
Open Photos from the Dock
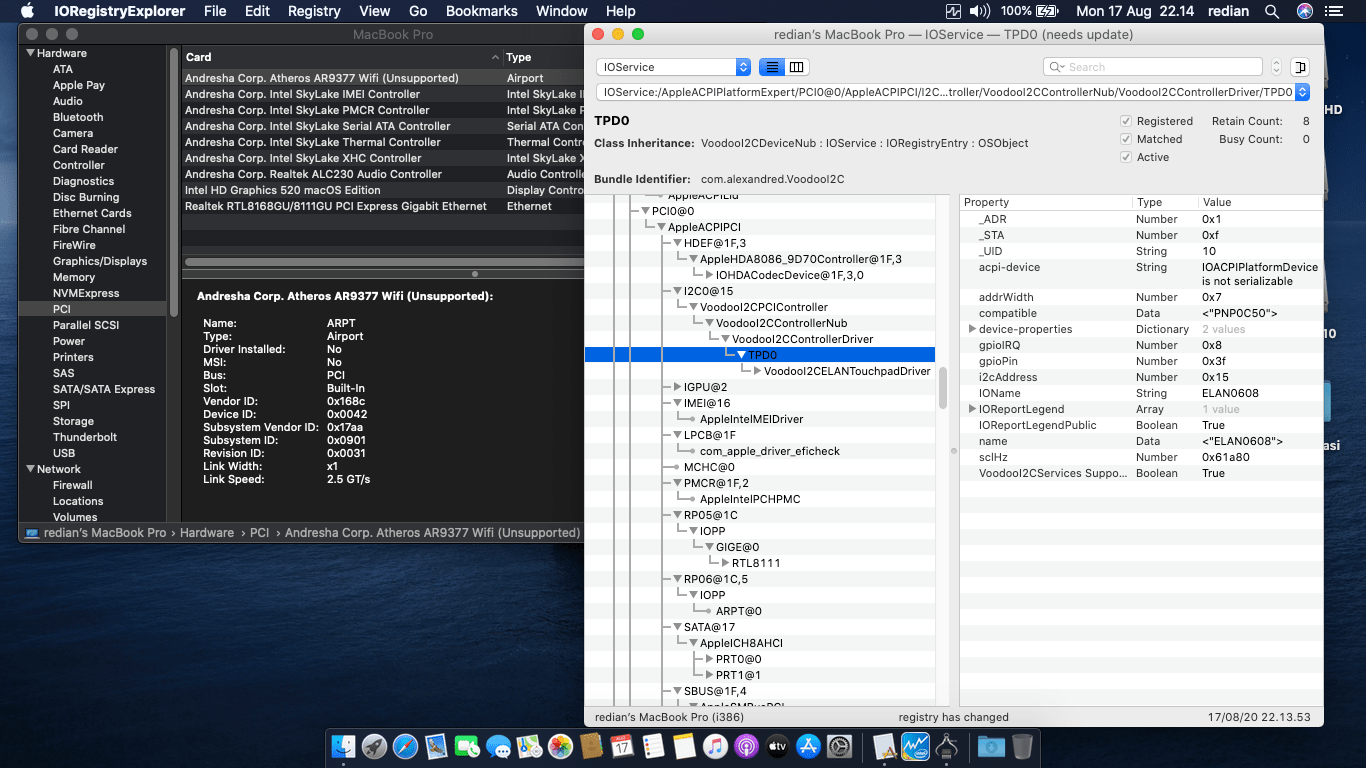coord(560,746)
